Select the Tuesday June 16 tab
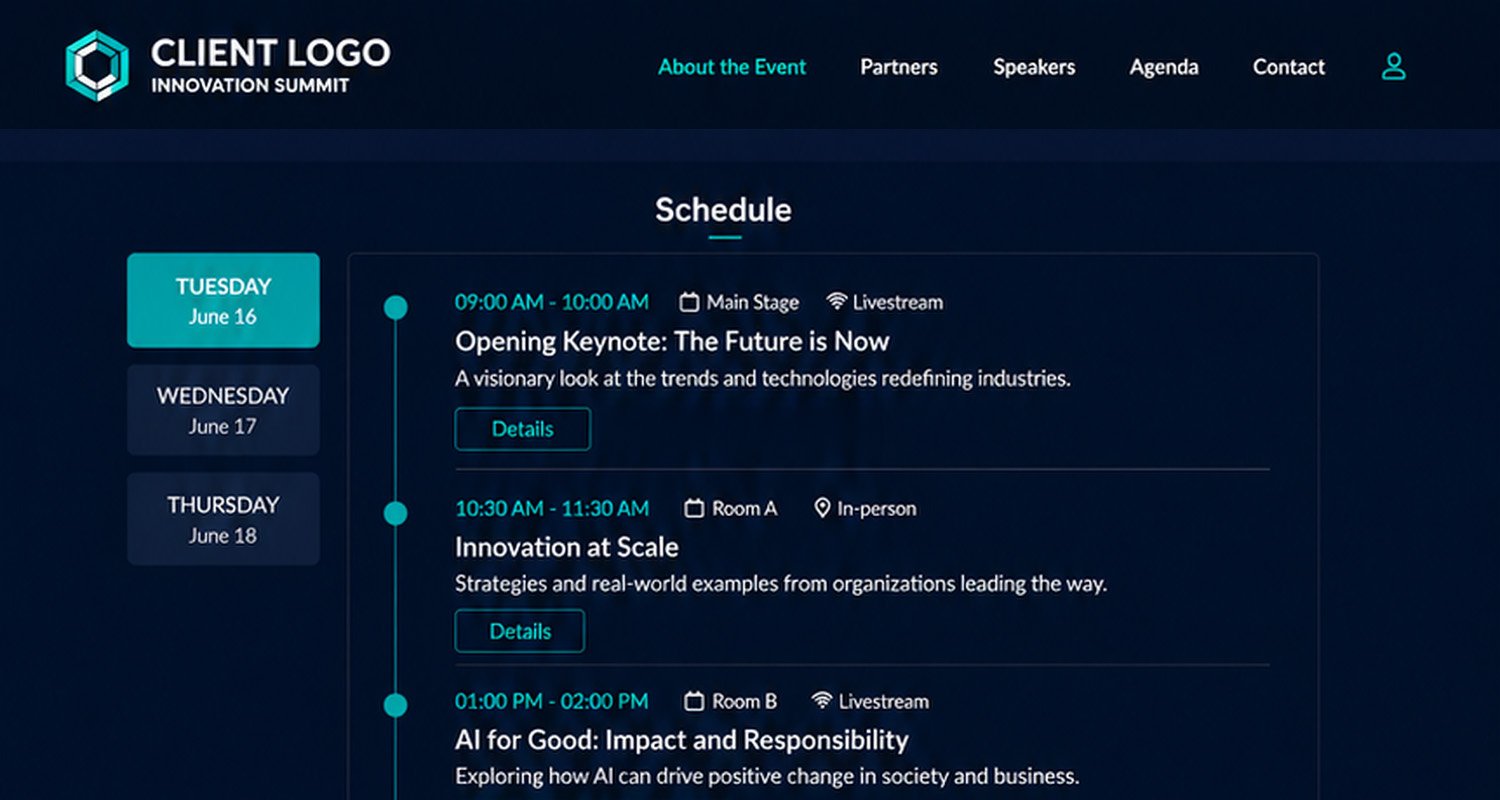 223,300
